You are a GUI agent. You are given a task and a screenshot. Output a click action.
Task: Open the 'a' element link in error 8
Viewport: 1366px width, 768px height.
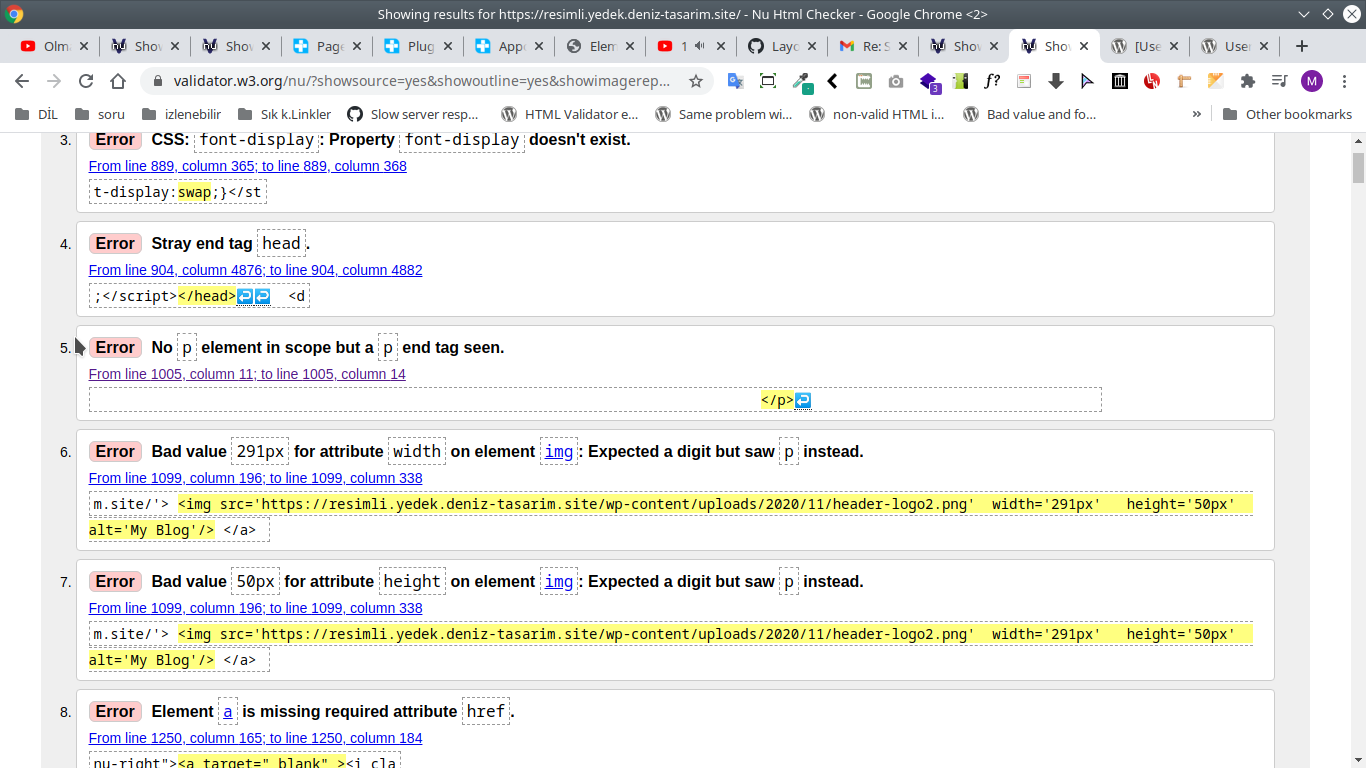pos(228,712)
